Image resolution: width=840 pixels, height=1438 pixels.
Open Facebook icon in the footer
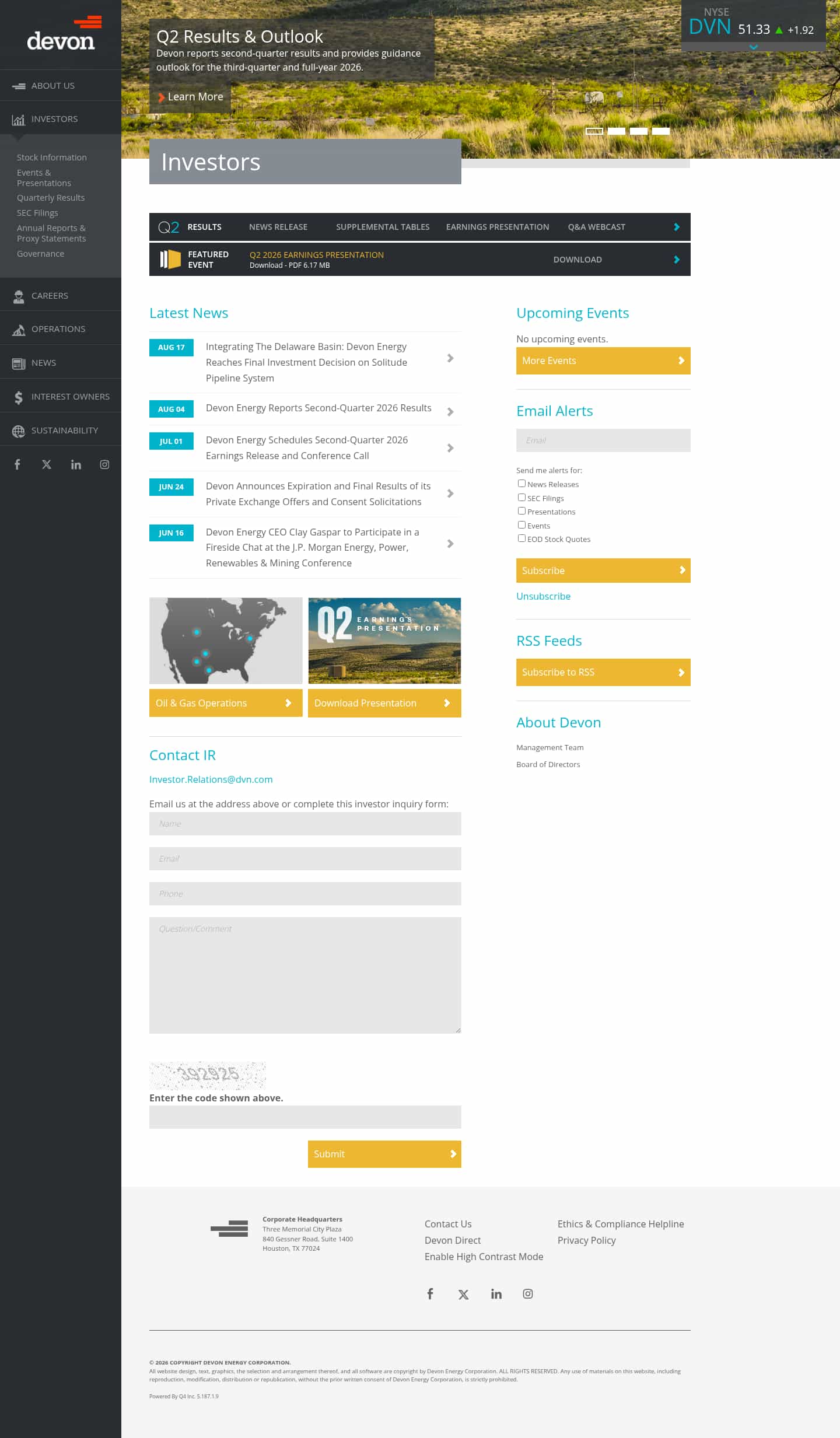point(430,1294)
